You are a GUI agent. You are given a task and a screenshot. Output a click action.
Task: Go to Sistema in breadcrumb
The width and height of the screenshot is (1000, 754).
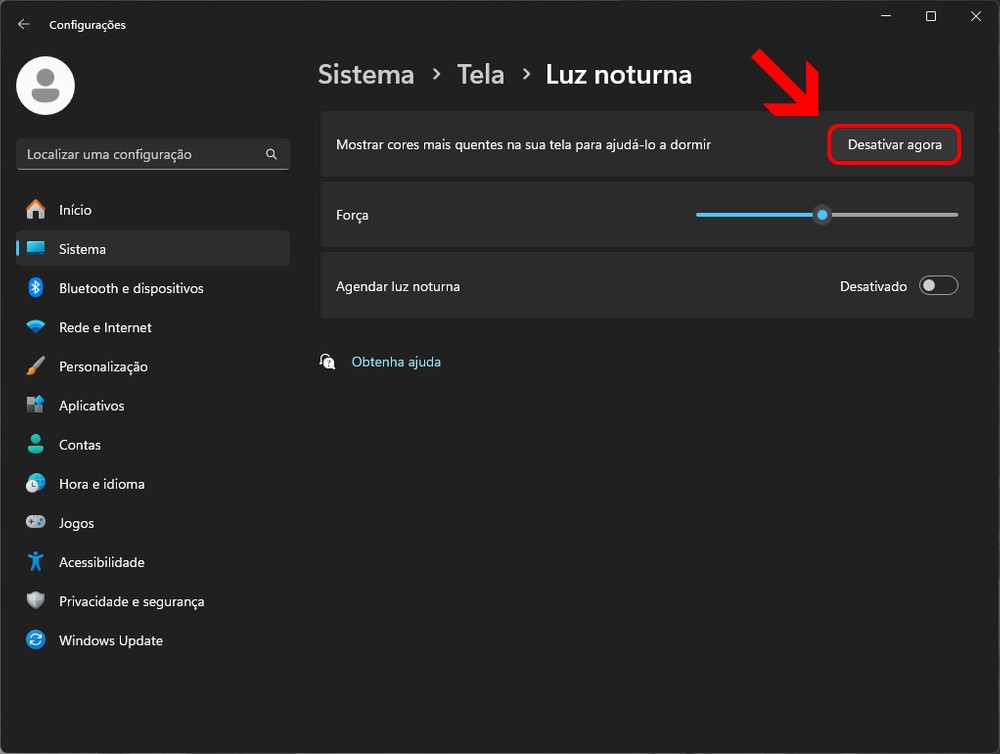[366, 74]
